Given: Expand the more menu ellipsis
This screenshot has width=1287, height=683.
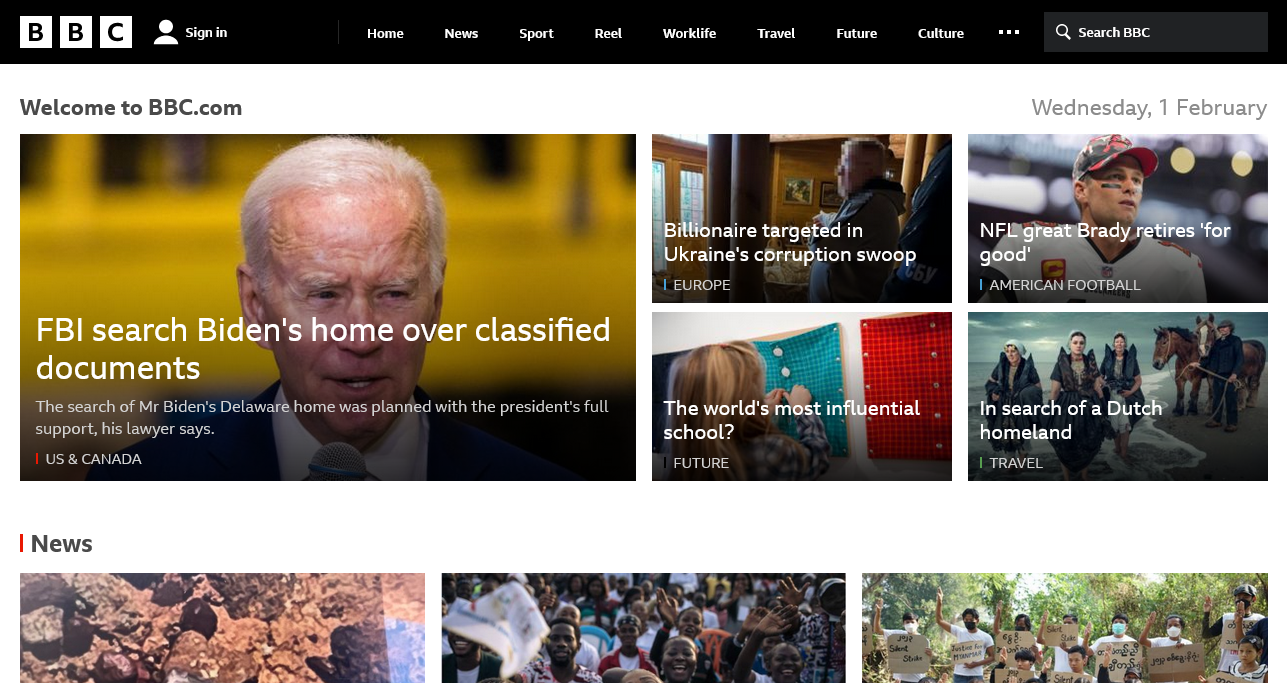Looking at the screenshot, I should pyautogui.click(x=1009, y=32).
